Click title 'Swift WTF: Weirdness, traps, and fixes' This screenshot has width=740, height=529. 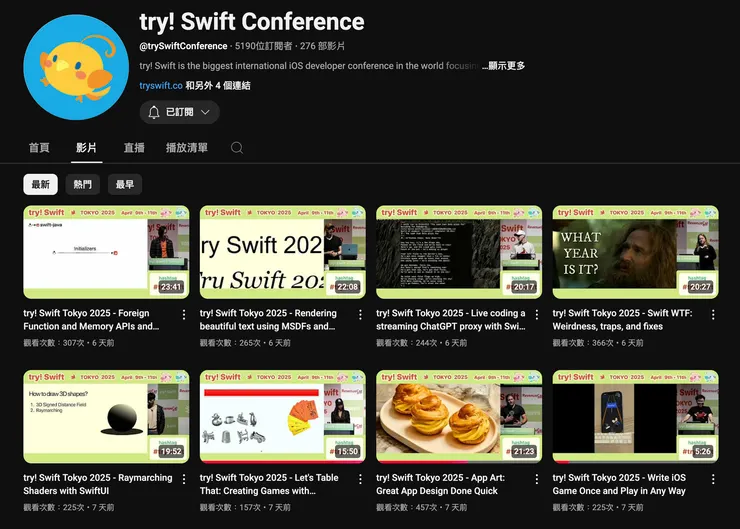(622, 320)
